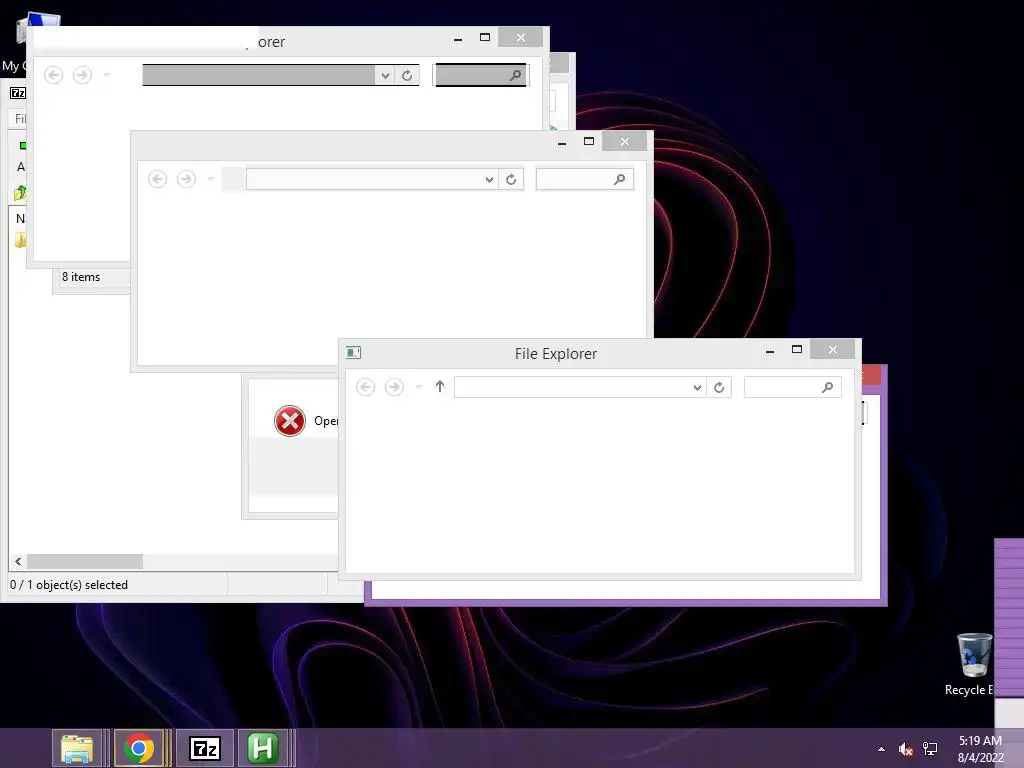This screenshot has width=1024, height=768.
Task: Click the muted volume tray icon
Action: [x=905, y=749]
